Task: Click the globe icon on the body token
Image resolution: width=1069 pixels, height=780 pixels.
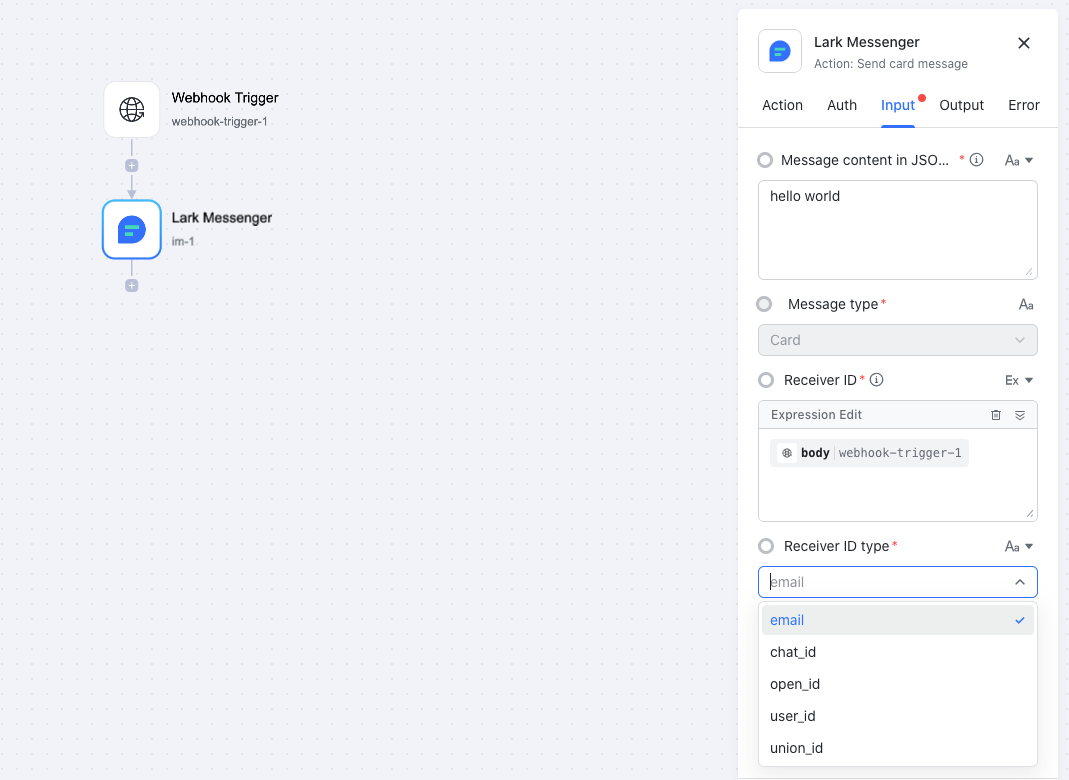Action: tap(787, 452)
